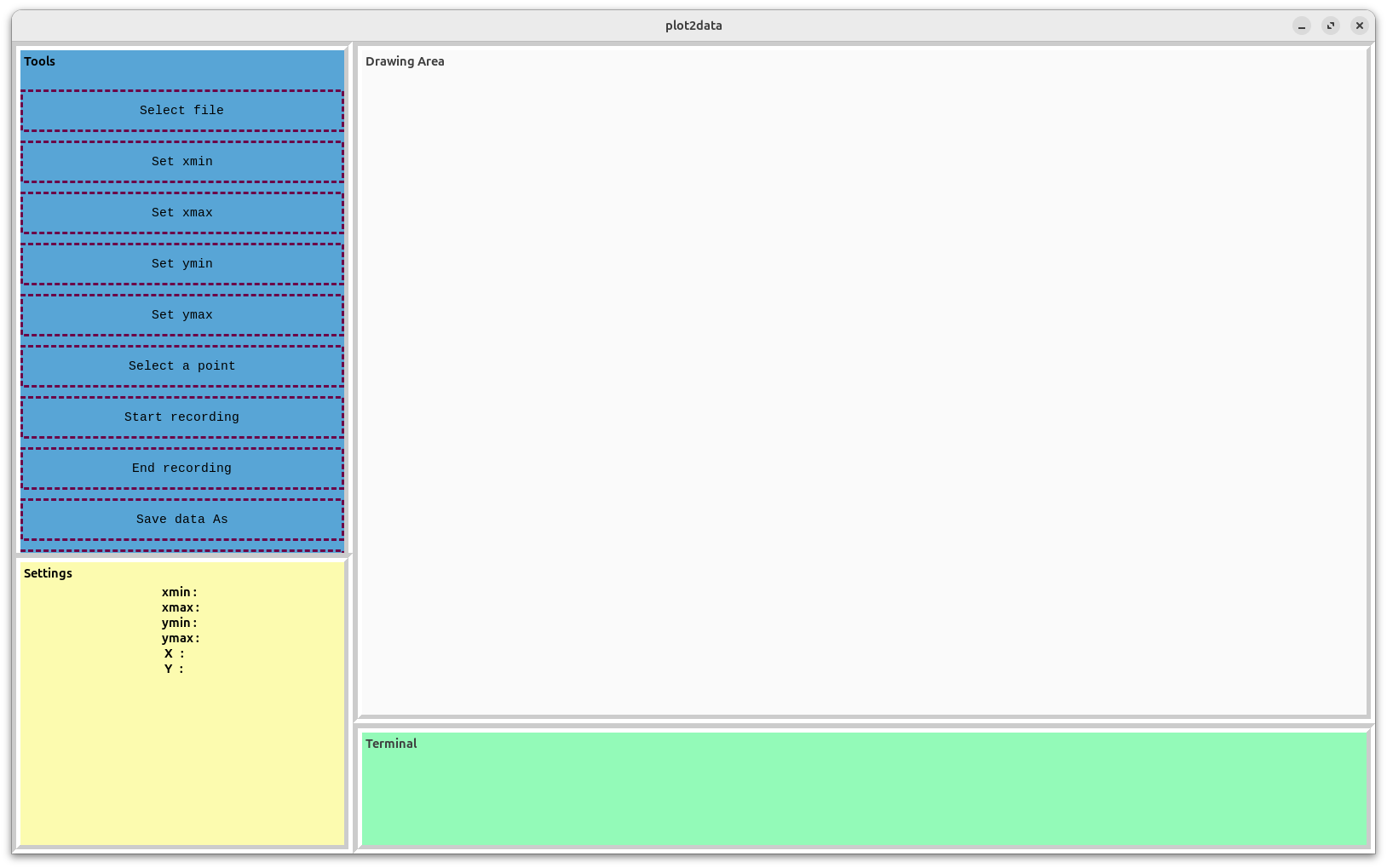Click the Y : coordinate label
Screen dimensions: 1387x868
tap(175, 669)
